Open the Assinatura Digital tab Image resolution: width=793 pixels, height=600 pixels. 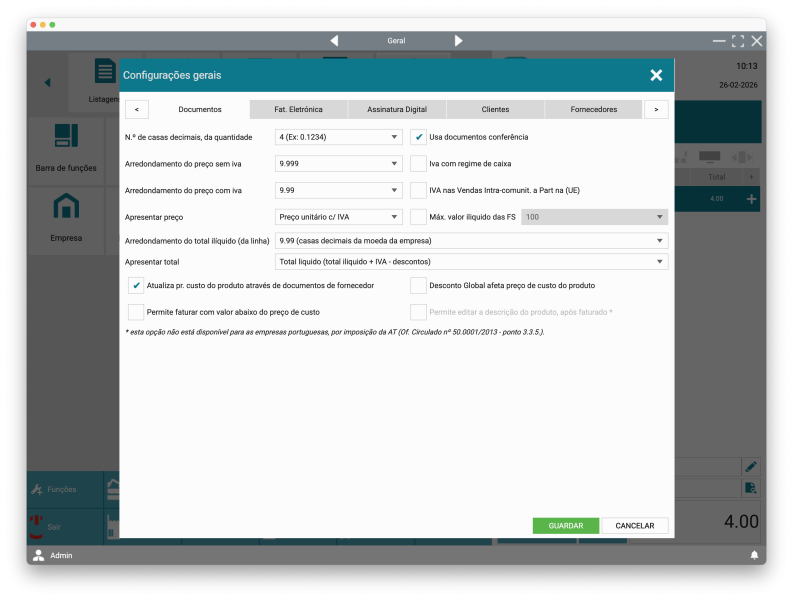click(397, 109)
